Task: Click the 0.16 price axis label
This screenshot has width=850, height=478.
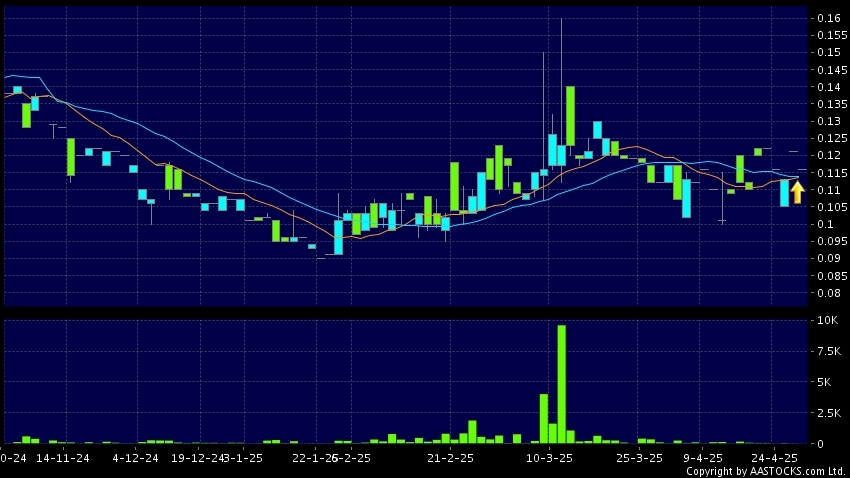Action: (x=829, y=18)
